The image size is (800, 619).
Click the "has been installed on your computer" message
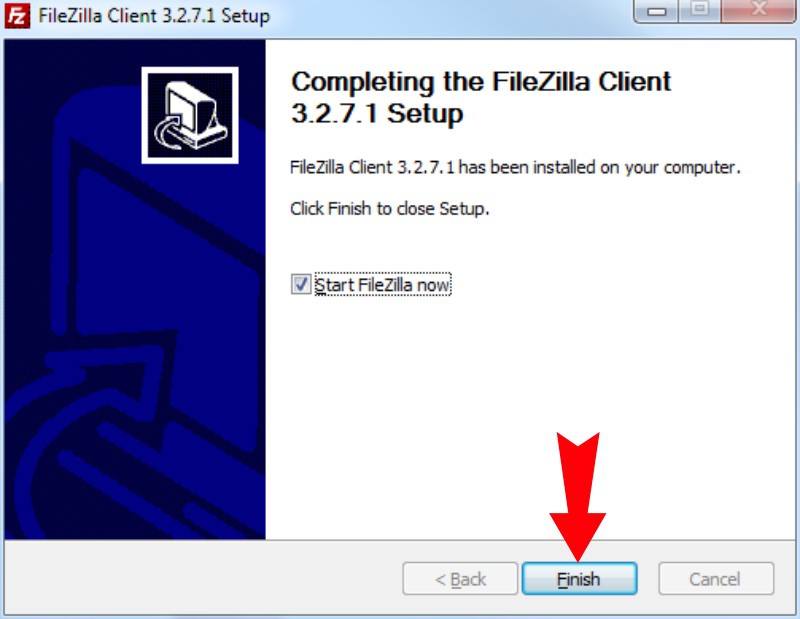pos(599,167)
